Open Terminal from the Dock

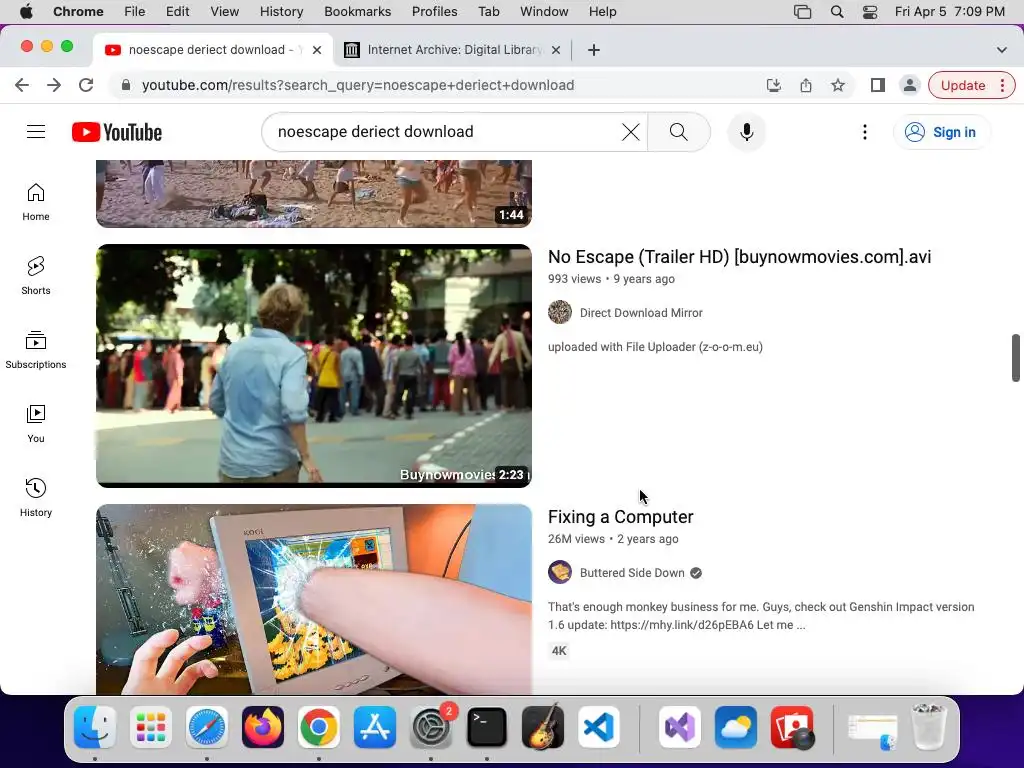487,727
